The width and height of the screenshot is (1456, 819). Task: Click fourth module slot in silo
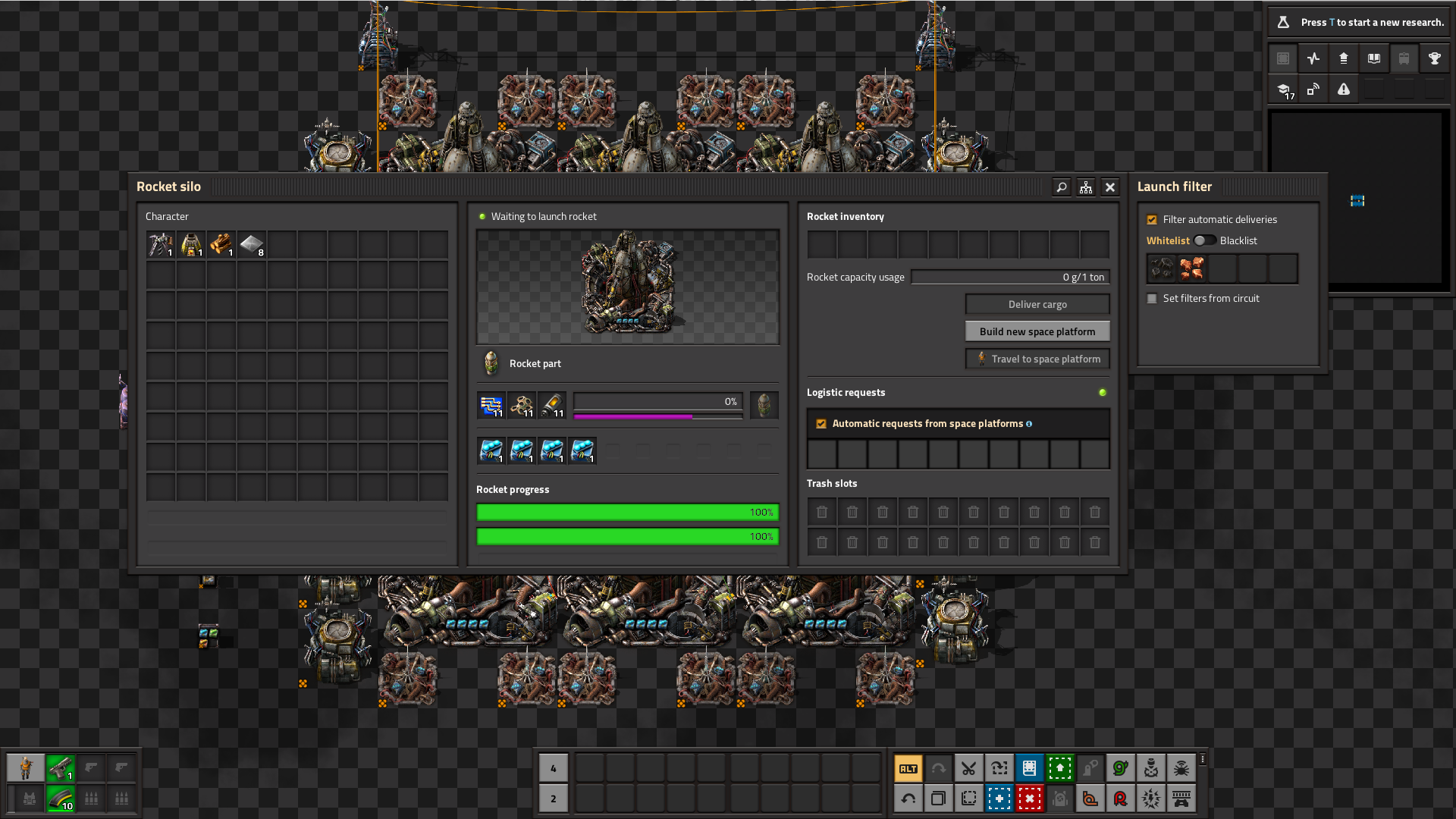[582, 450]
